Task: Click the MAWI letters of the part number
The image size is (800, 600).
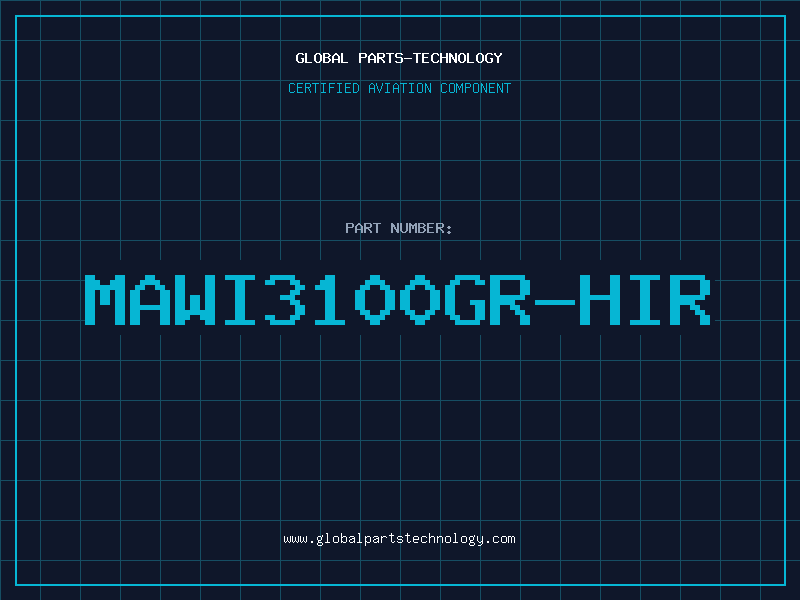Action: click(170, 300)
